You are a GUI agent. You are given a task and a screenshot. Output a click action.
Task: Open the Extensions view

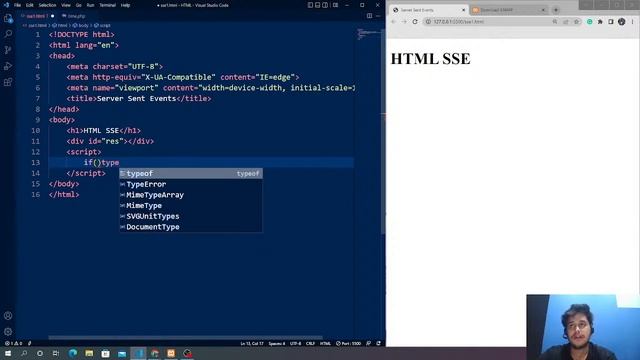coord(8,82)
